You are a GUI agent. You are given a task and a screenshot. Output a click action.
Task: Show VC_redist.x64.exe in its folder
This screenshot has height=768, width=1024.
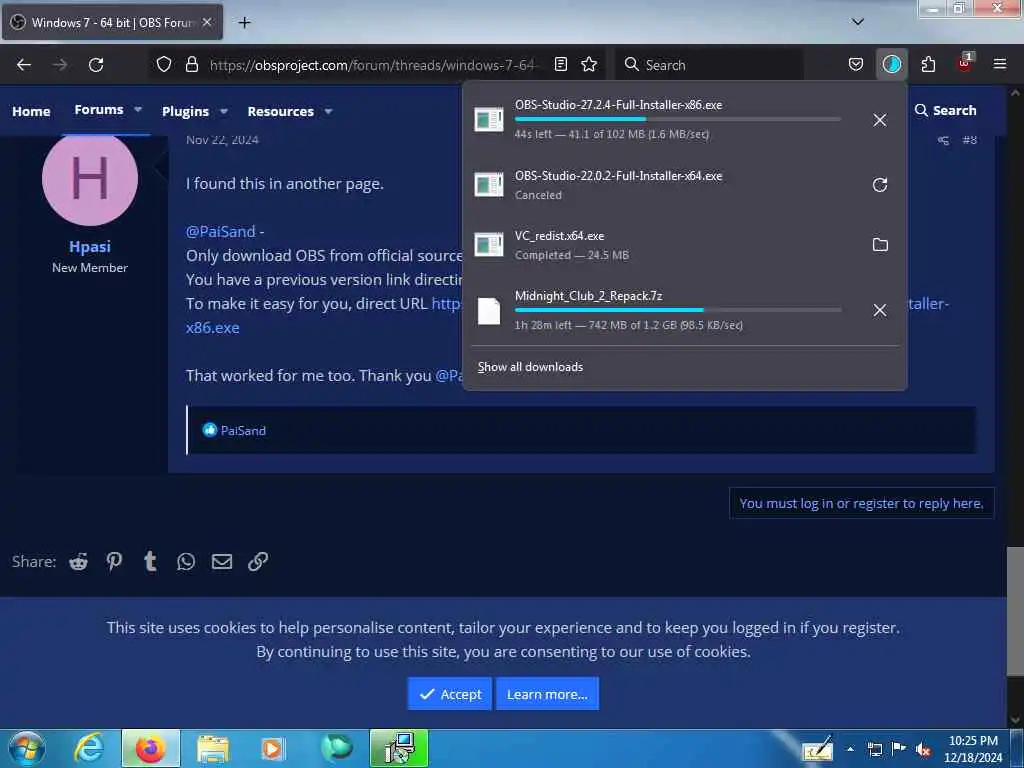point(880,245)
